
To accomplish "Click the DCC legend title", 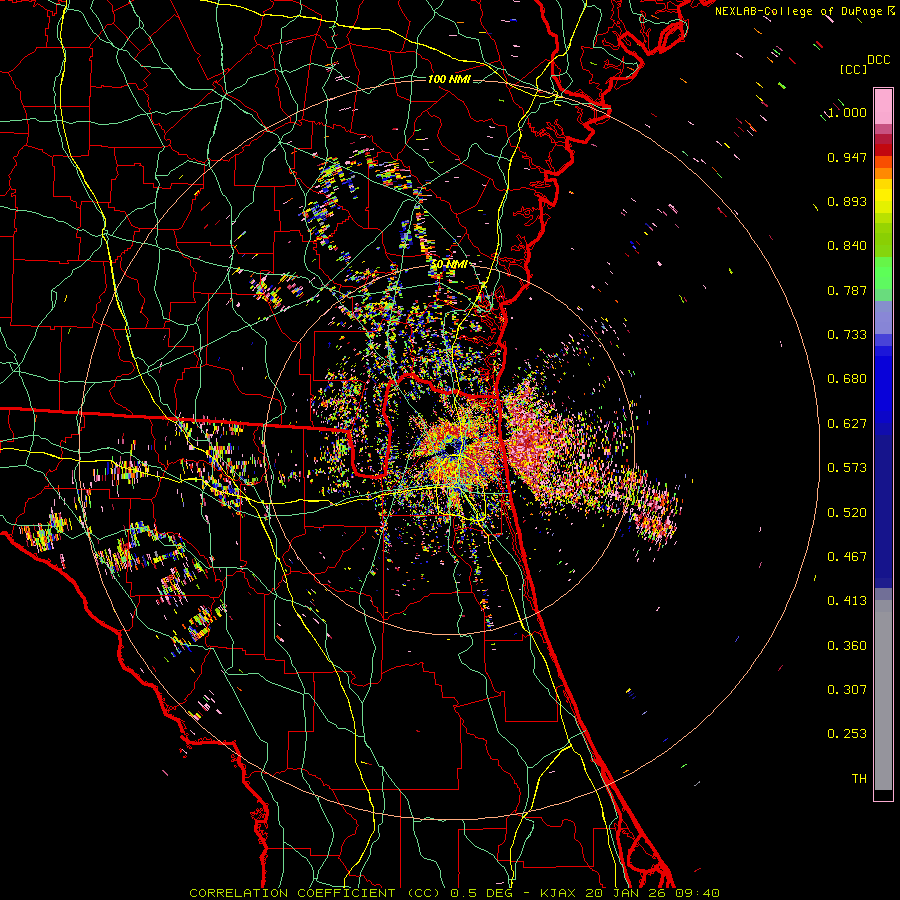I will click(878, 60).
